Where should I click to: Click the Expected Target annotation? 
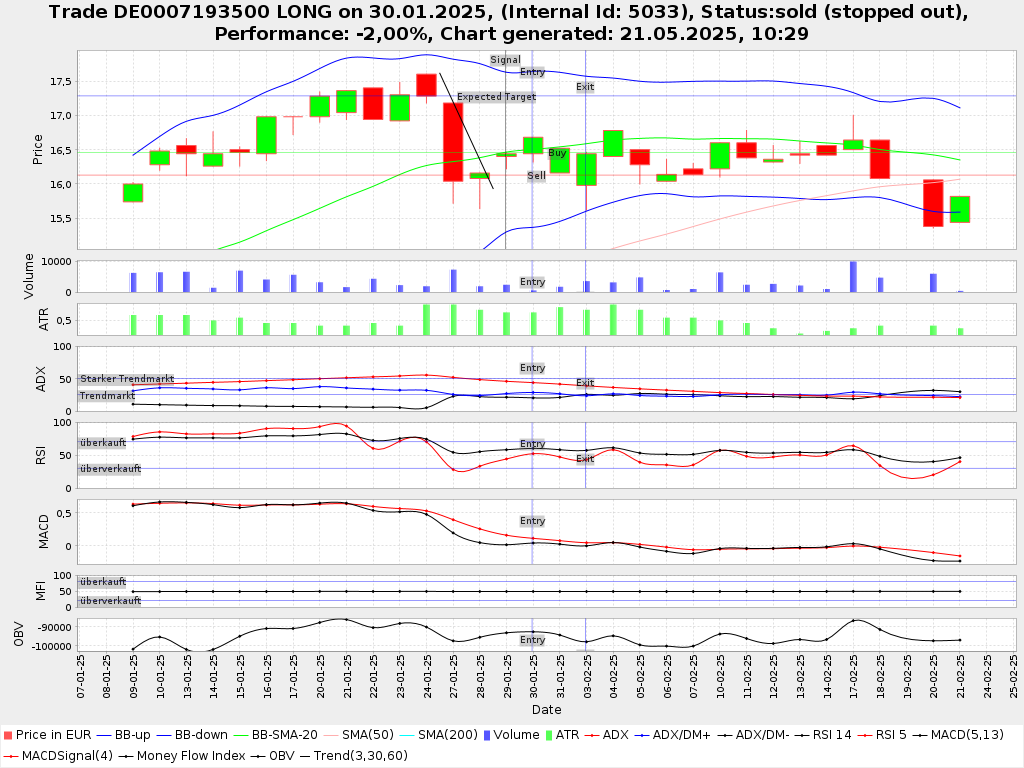point(496,97)
